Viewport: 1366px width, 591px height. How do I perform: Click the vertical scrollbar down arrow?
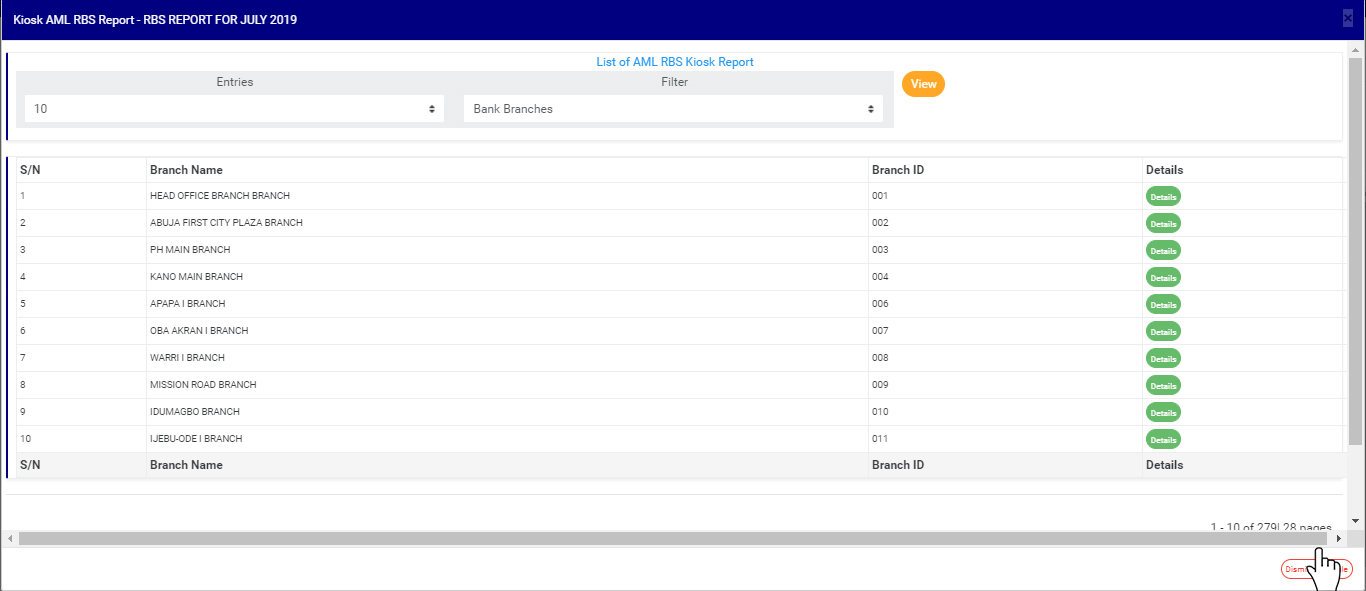click(1356, 521)
